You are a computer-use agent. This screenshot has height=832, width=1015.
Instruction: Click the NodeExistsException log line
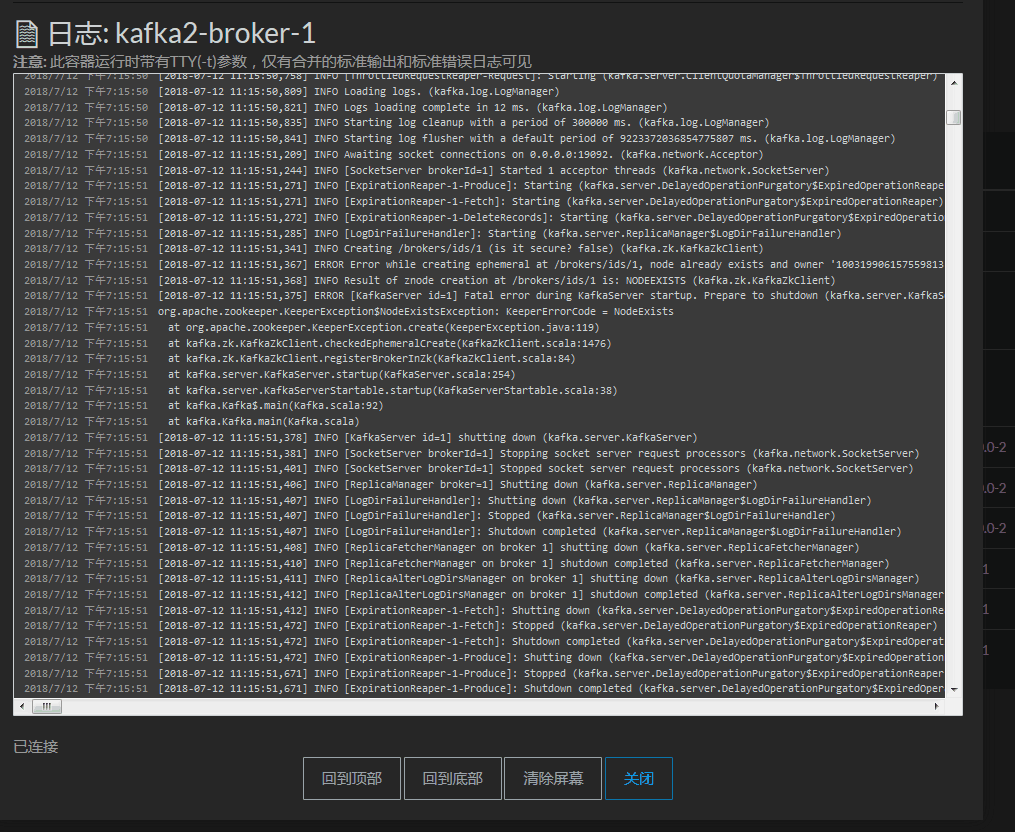pos(349,311)
